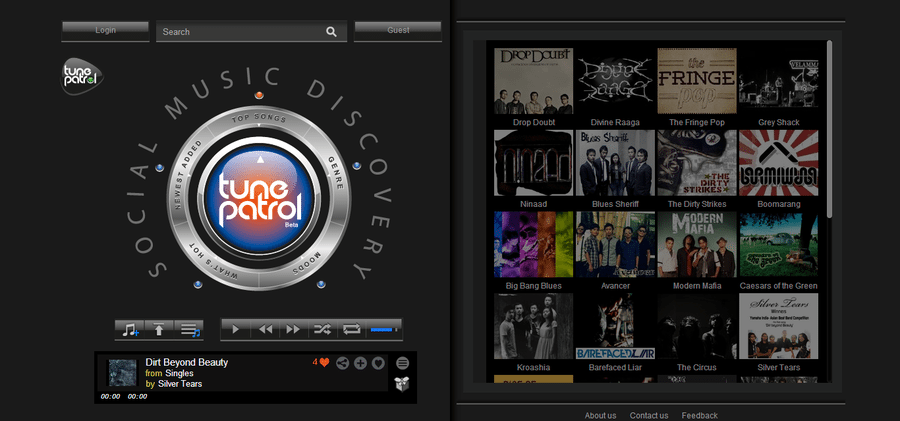Select GENRE on the dial
The height and width of the screenshot is (421, 900).
tap(336, 172)
